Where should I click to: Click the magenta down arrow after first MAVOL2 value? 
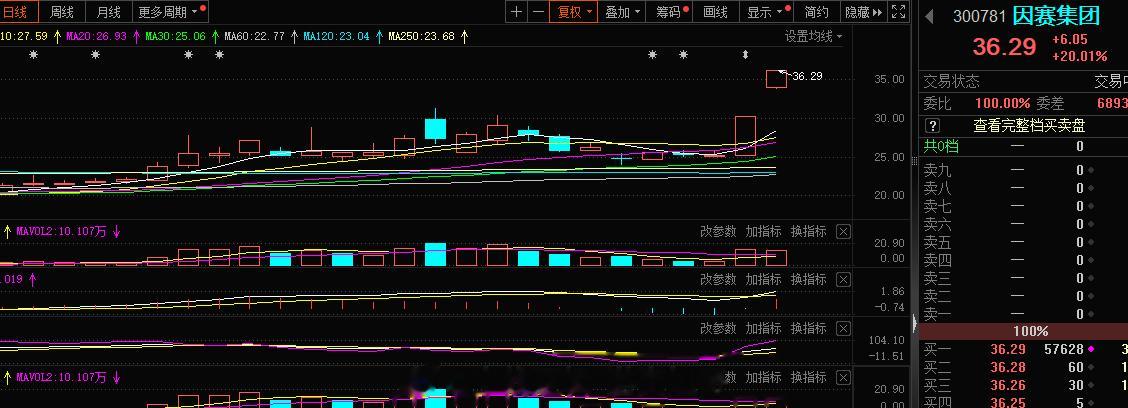pyautogui.click(x=116, y=232)
